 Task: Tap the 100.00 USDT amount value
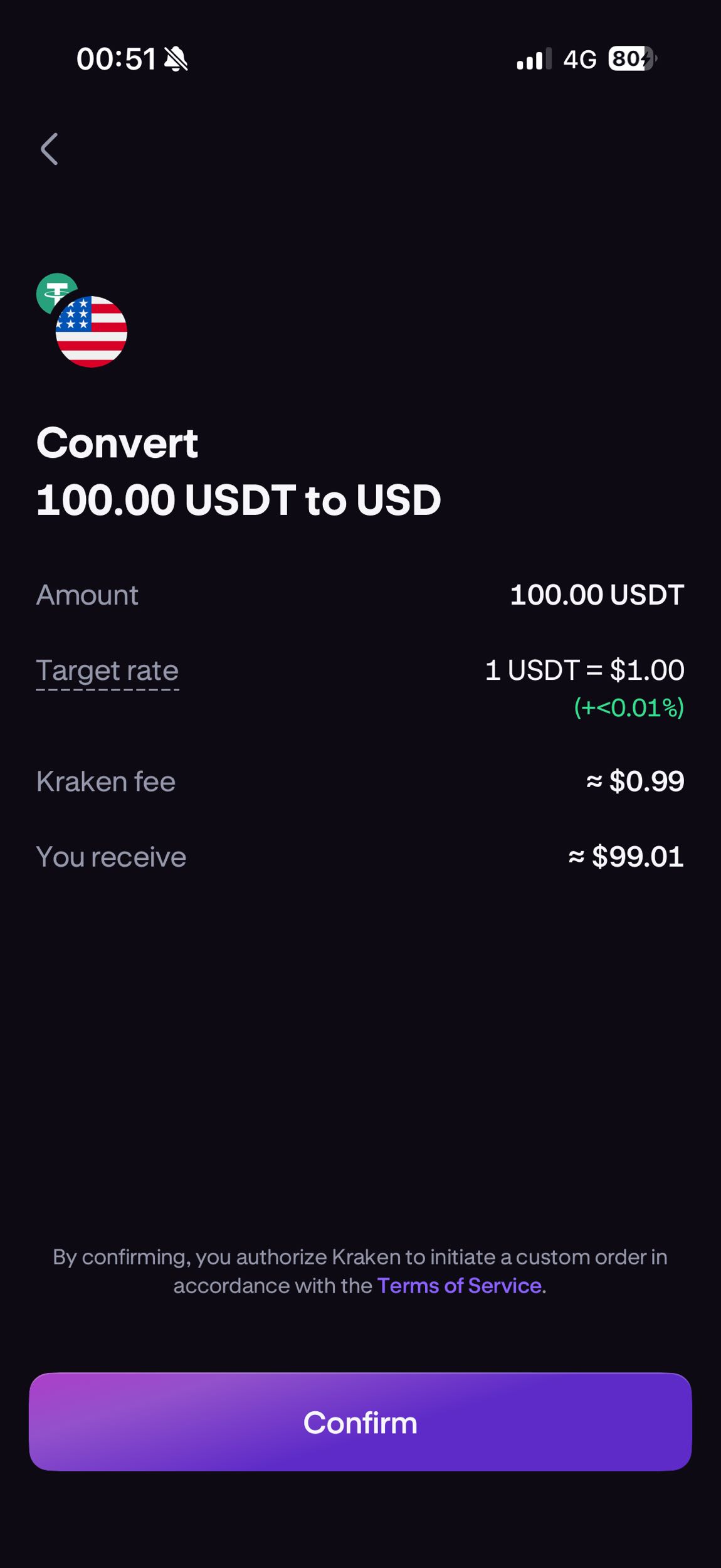click(x=596, y=595)
